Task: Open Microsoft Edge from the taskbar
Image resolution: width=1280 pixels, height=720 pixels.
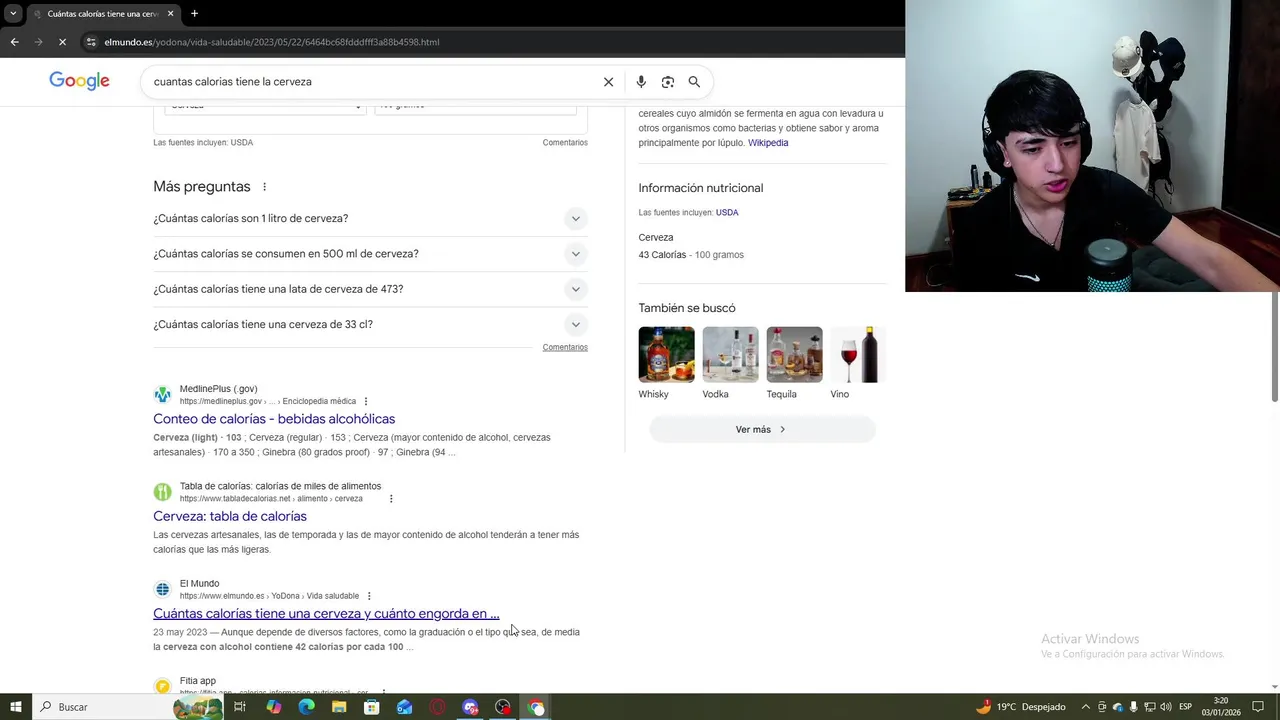Action: point(306,707)
